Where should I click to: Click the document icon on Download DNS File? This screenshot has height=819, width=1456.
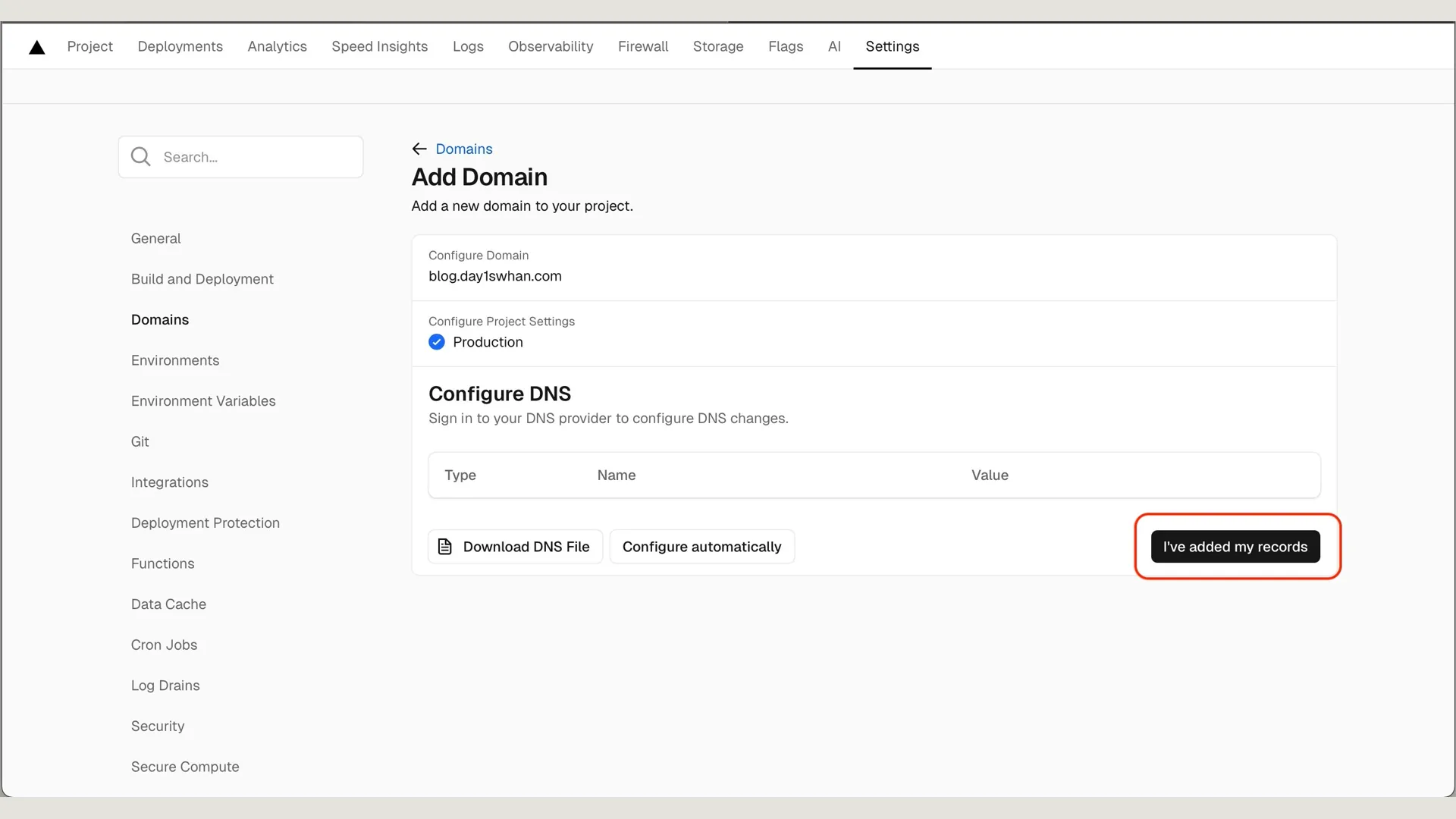pos(445,547)
